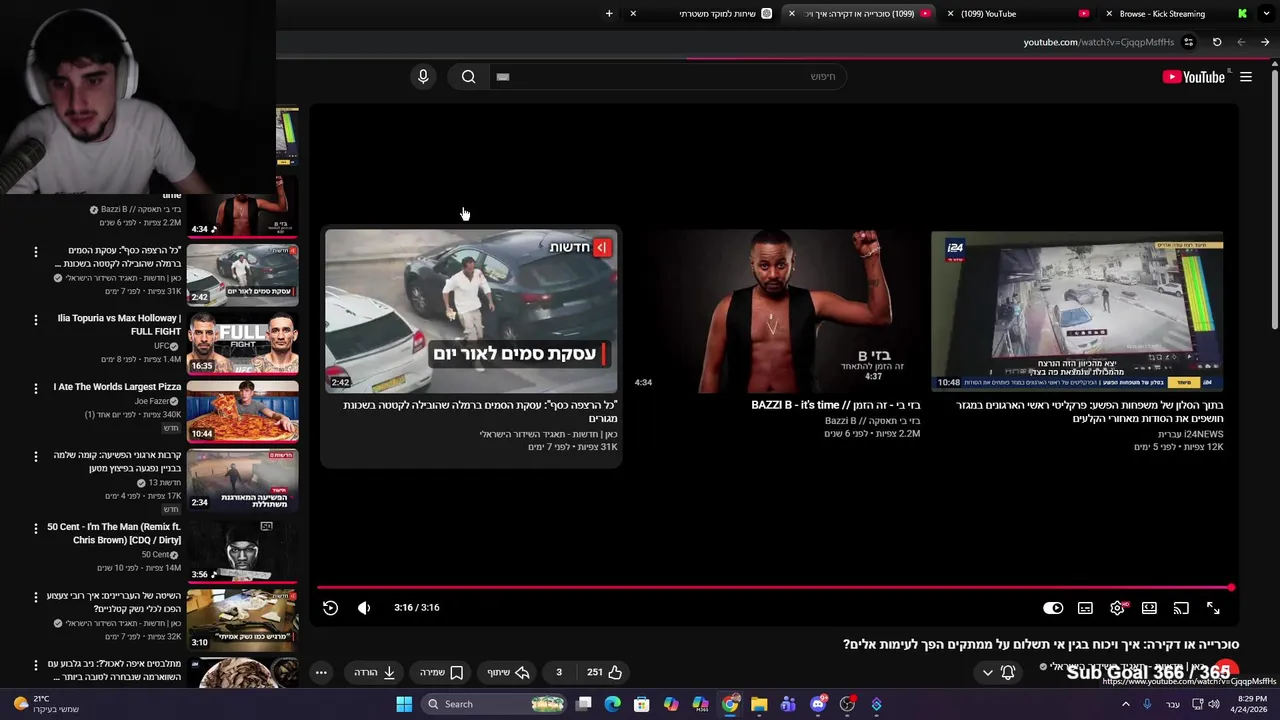This screenshot has width=1280, height=720.
Task: Open site information icon in address bar
Action: (x=1189, y=42)
